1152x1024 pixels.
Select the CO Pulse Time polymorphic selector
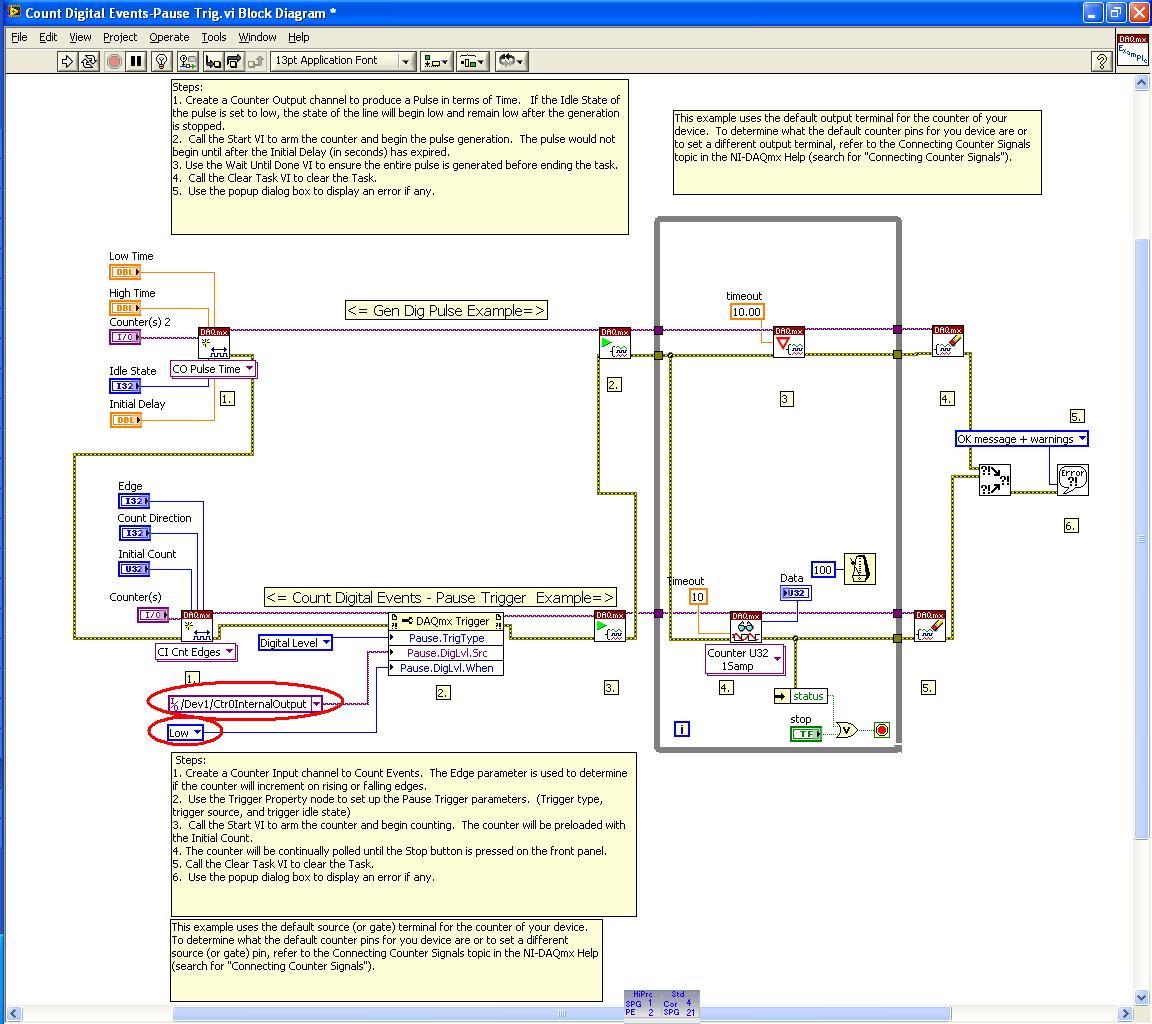pyautogui.click(x=213, y=369)
